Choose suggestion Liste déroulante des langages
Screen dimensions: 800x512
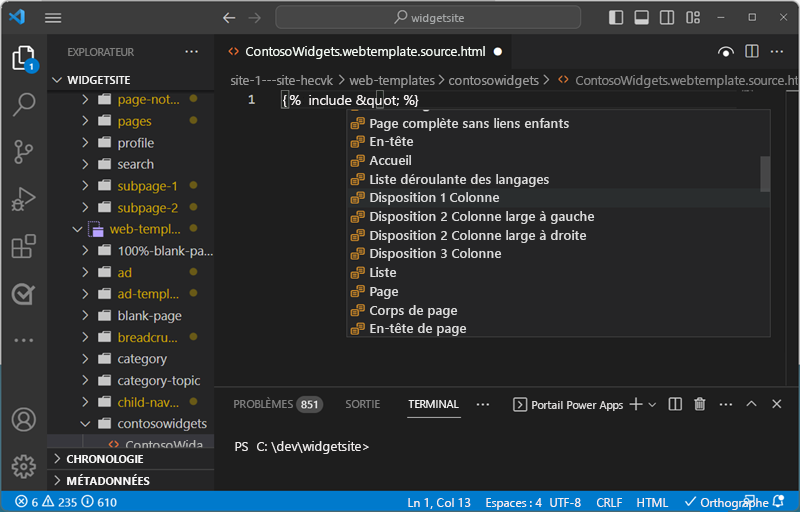[558, 180]
